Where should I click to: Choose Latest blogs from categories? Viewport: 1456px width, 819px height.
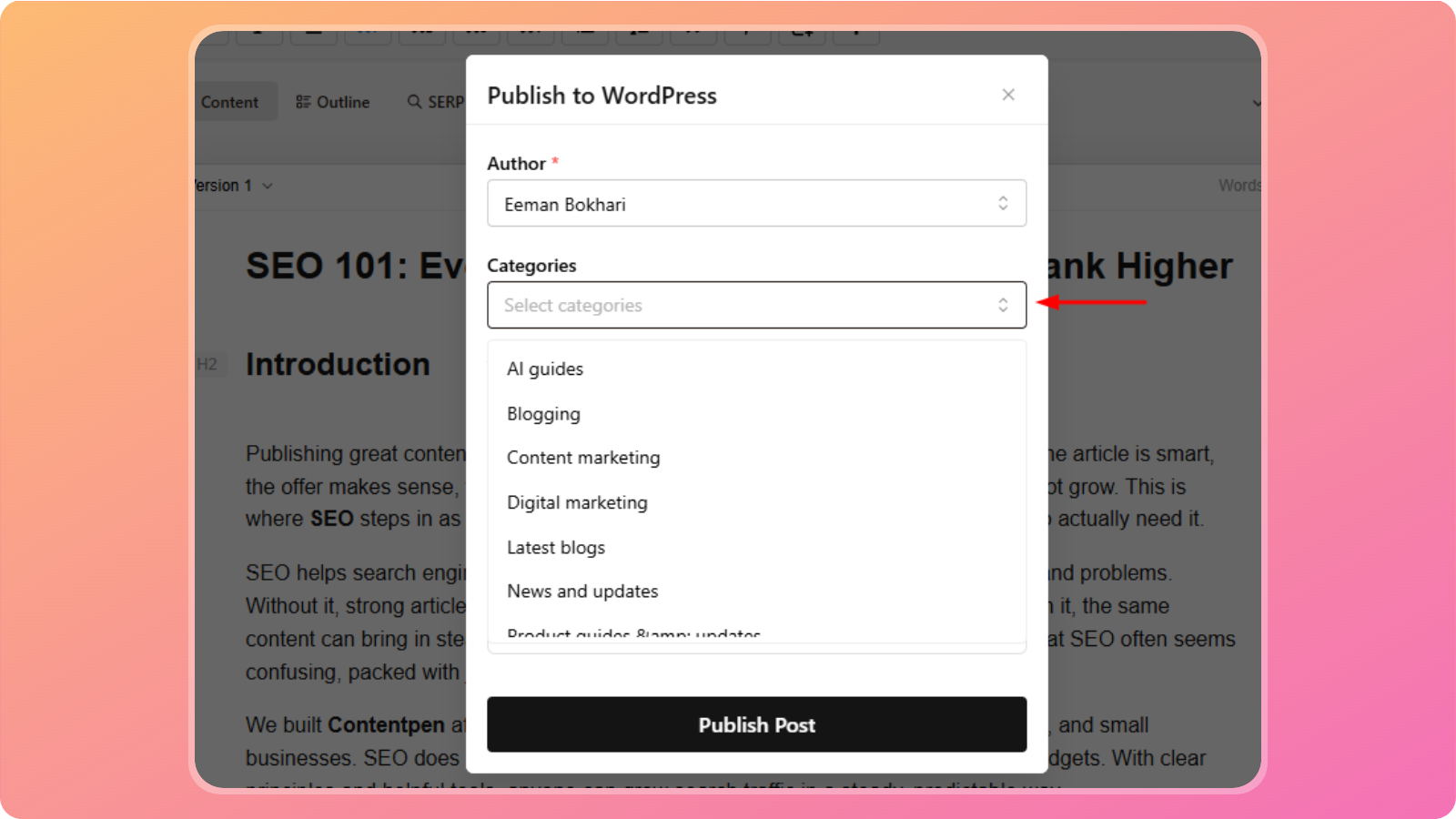click(x=556, y=547)
